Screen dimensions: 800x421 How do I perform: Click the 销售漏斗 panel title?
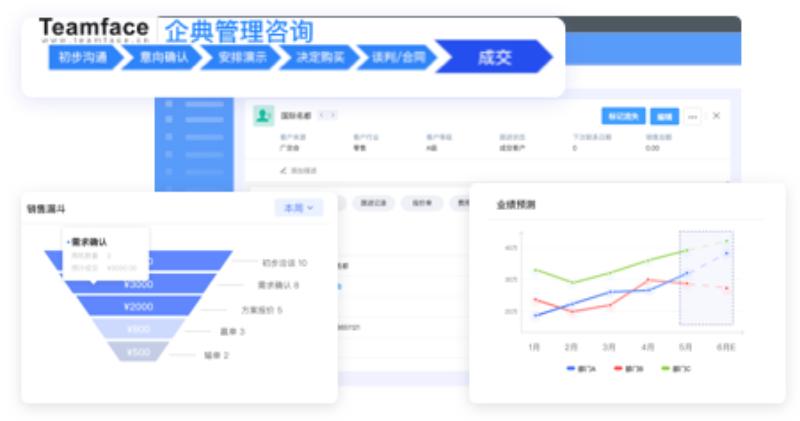click(46, 209)
